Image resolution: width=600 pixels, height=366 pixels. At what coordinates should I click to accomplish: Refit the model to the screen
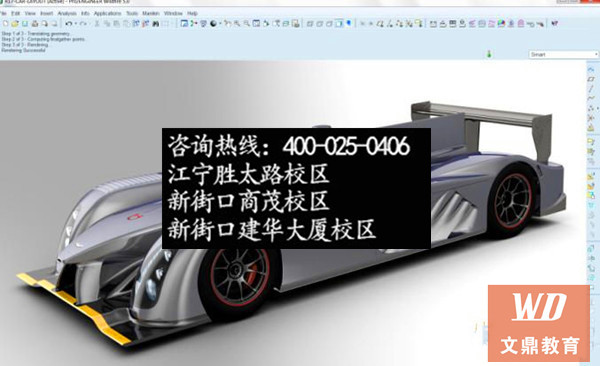point(256,24)
